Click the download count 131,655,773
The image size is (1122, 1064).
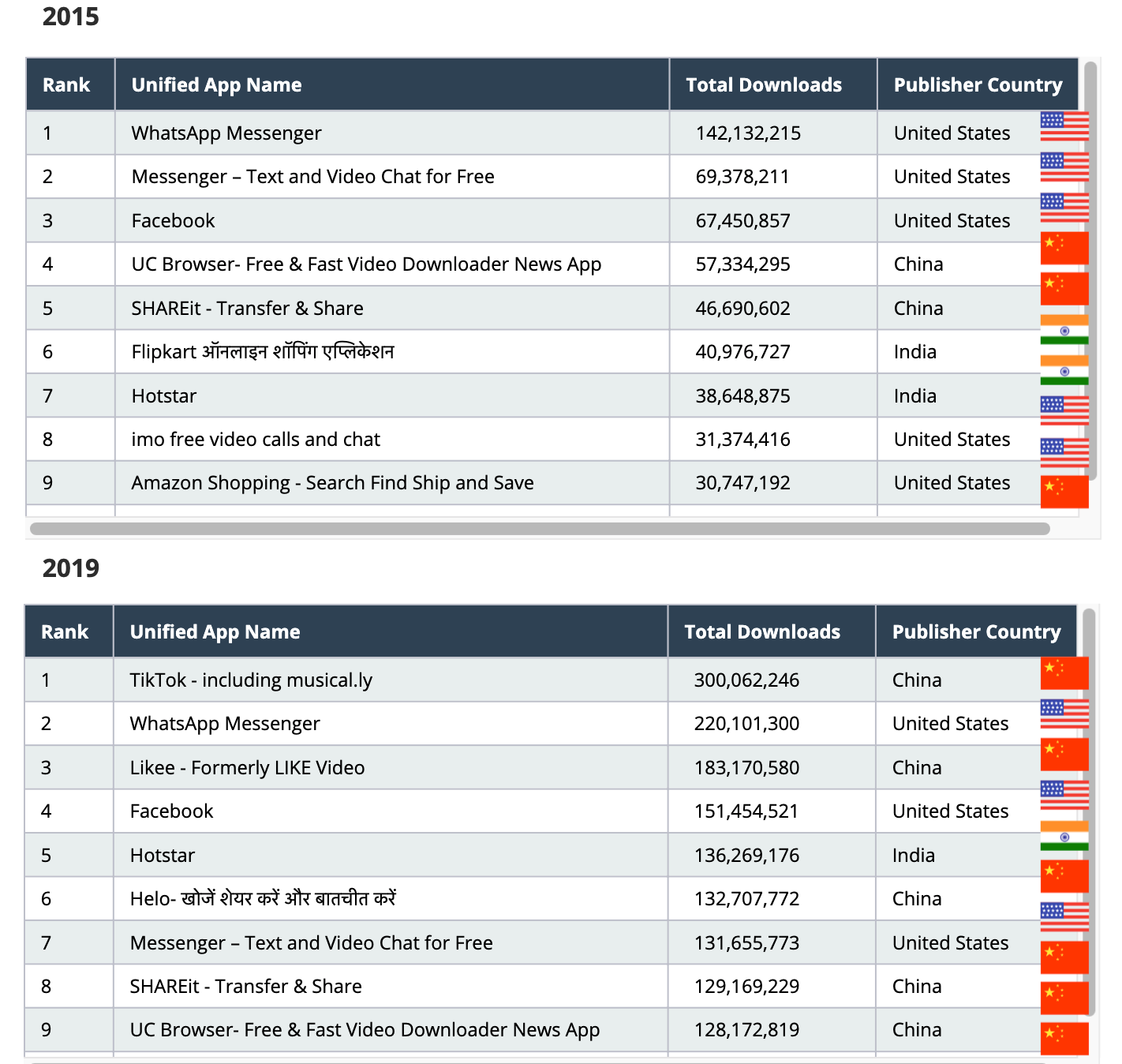pyautogui.click(x=746, y=943)
